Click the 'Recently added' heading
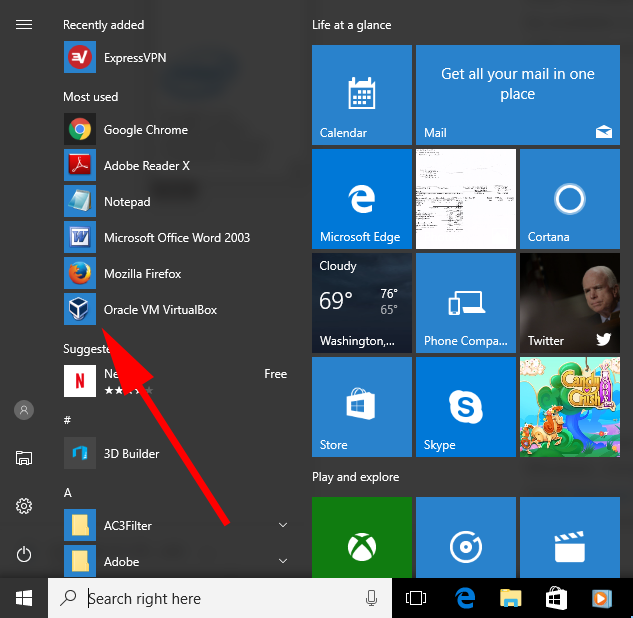This screenshot has width=633, height=618. tap(103, 25)
